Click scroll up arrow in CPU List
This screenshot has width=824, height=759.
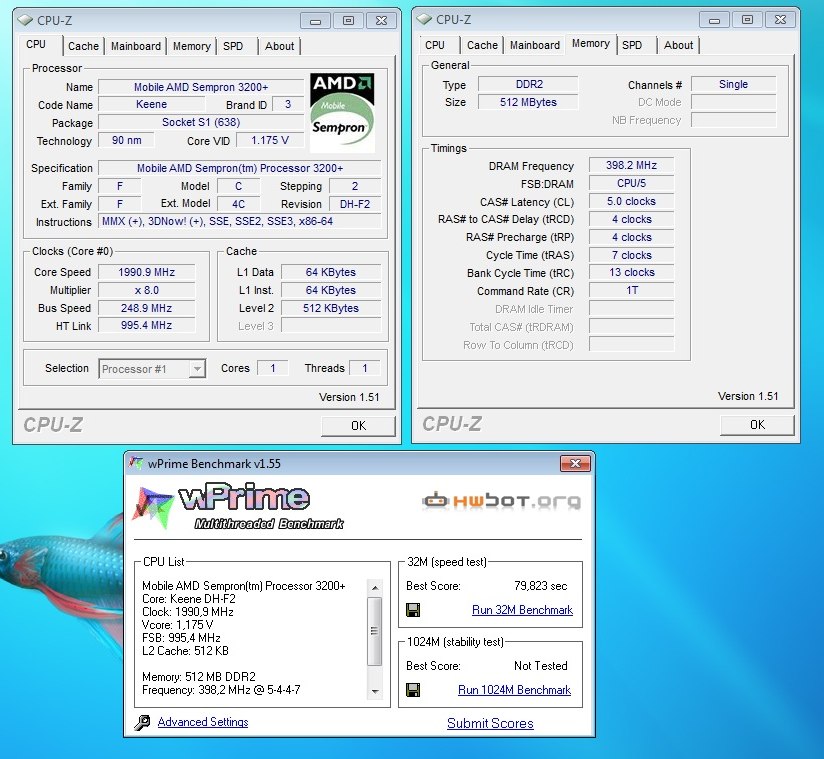[375, 588]
